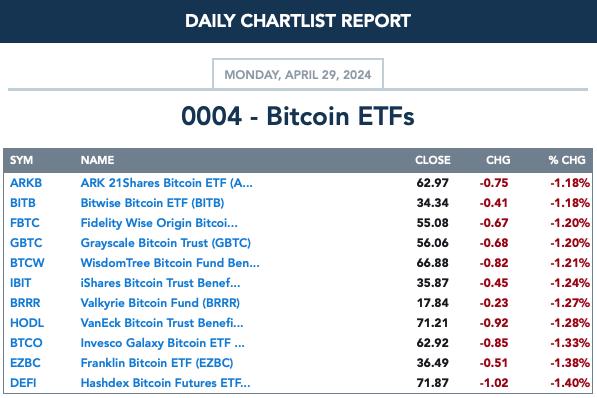Open Grayscale Bitcoin Trust (GBTC) link
Screen dimensions: 597x398
tap(166, 243)
